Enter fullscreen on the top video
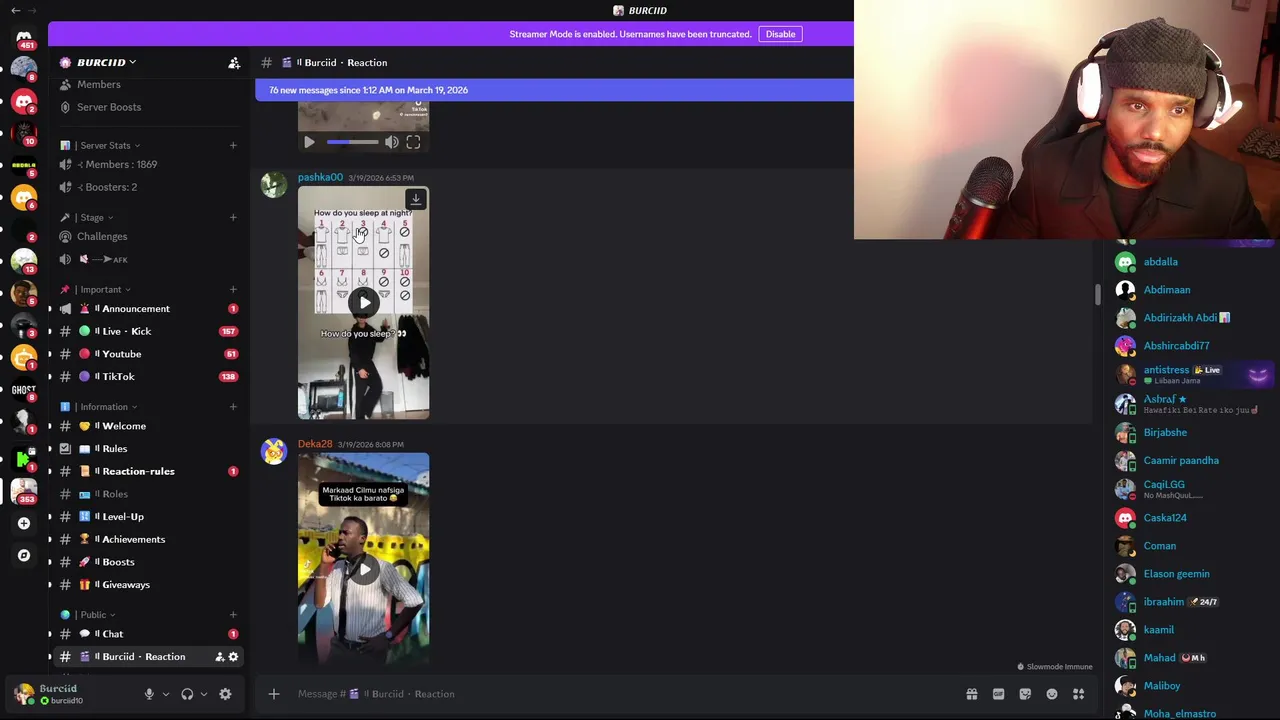Screen dimensions: 1280x720 coord(413,142)
